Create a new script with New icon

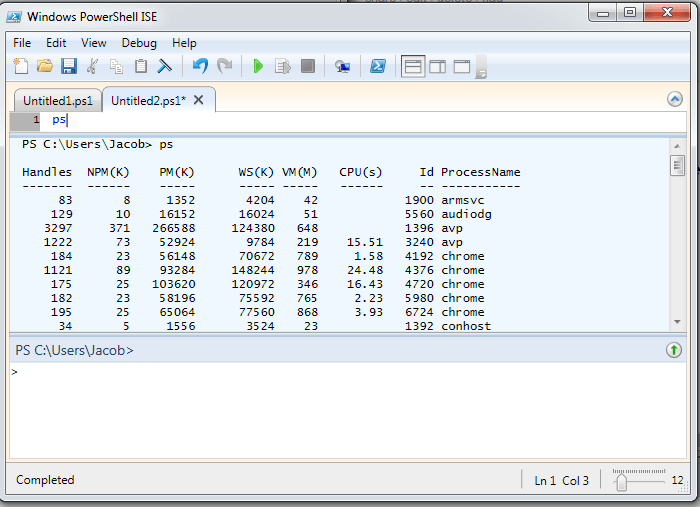21,66
